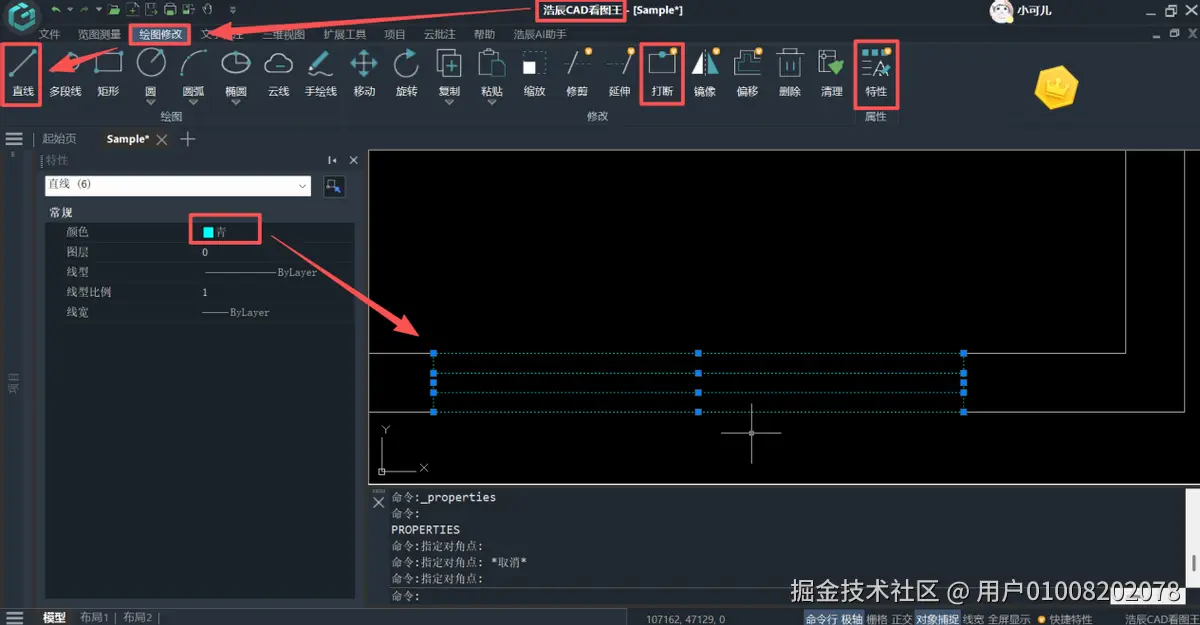Activate the 偏移 offset tool
The image size is (1200, 625).
[747, 72]
